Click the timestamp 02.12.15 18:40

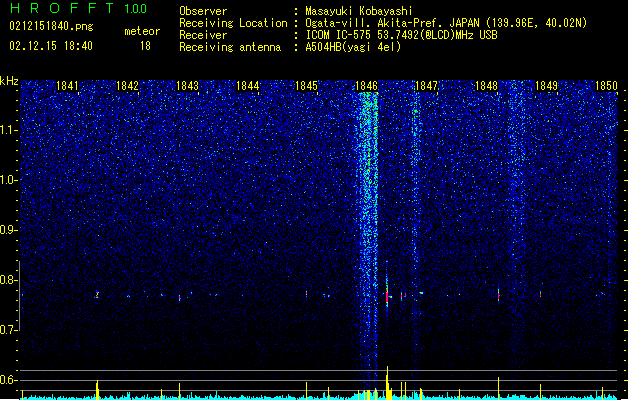(x=51, y=46)
